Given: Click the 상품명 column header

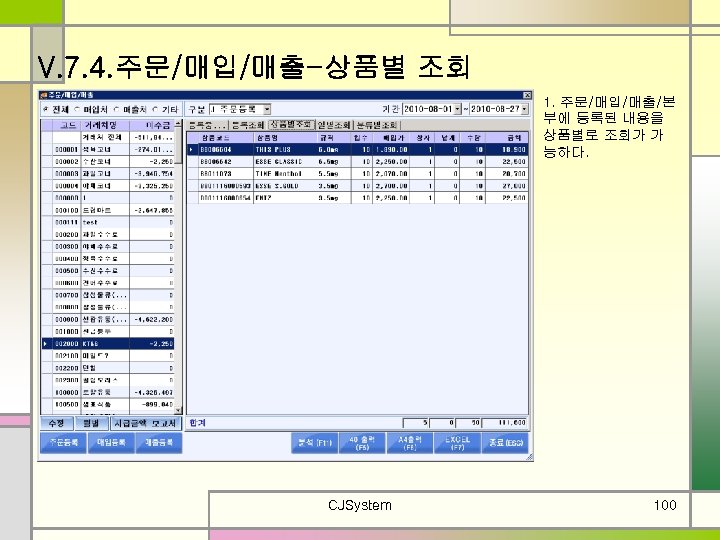Looking at the screenshot, I should coord(285,137).
